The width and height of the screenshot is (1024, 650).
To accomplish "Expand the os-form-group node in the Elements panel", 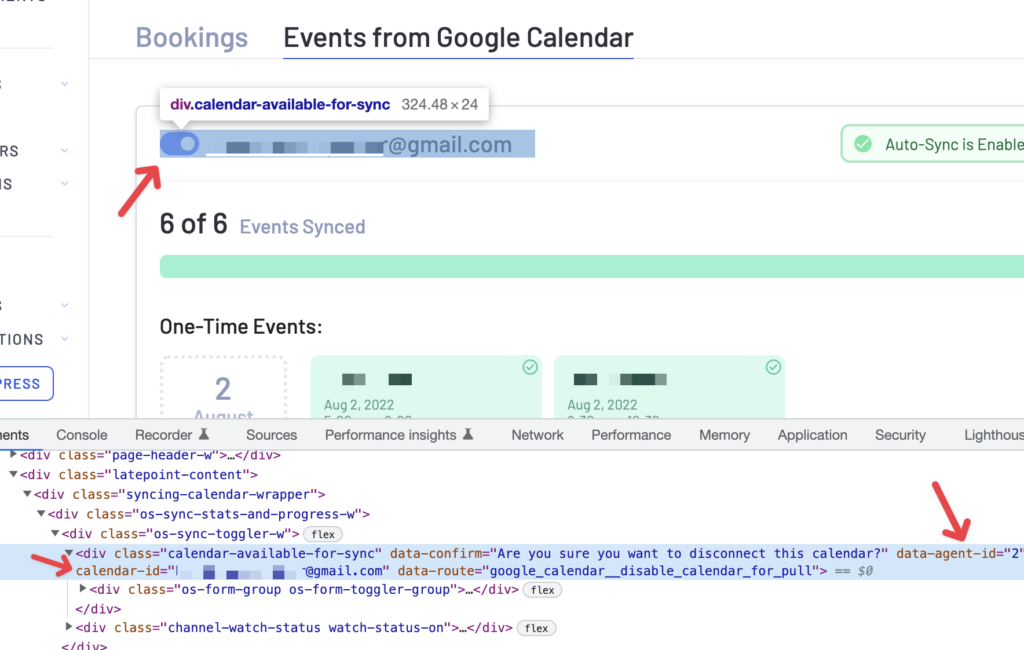I will tap(83, 589).
